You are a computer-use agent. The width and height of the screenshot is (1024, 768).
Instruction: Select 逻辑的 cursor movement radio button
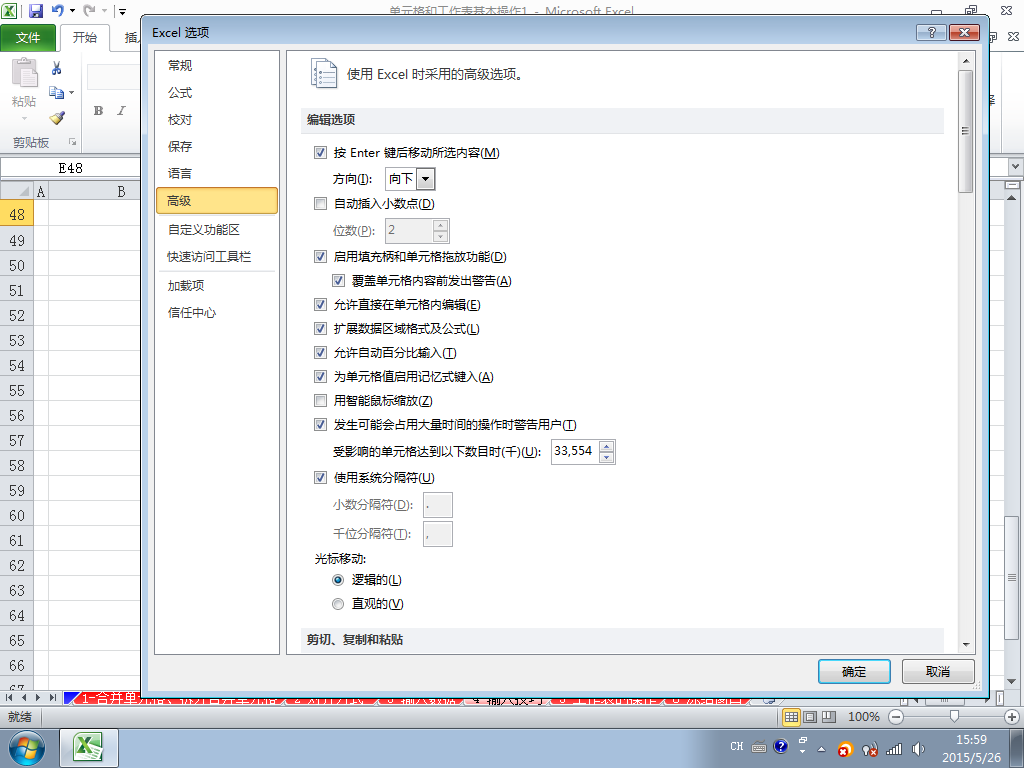point(338,580)
